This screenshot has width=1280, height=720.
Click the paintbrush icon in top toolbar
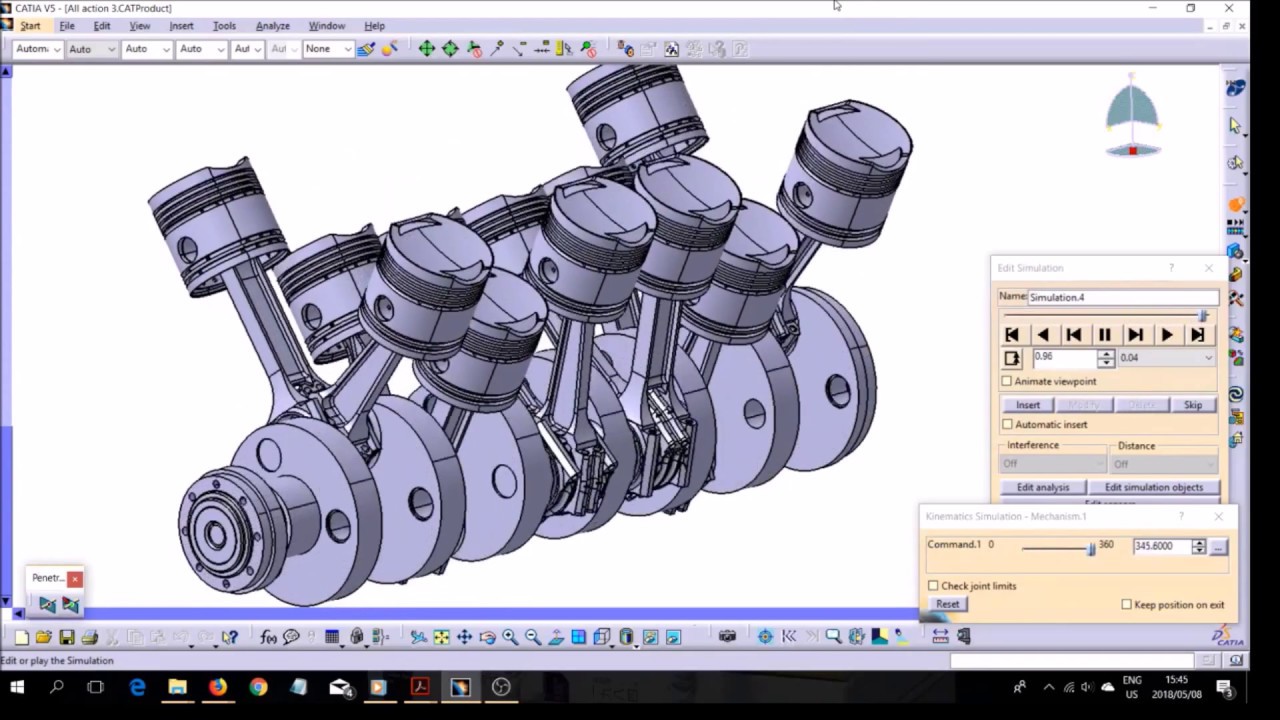(366, 48)
